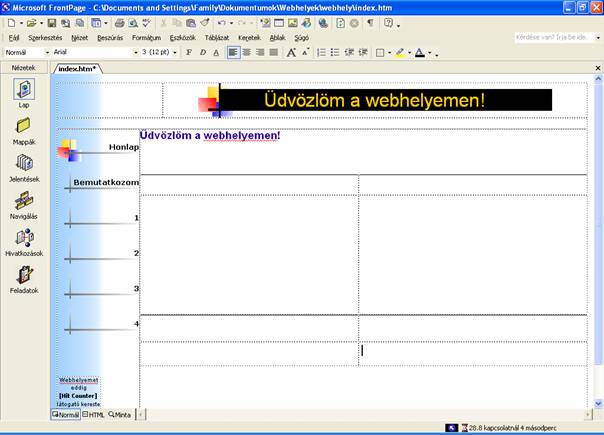The image size is (604, 435).
Task: Click the Bemutatkozom navigation link
Action: pos(105,182)
